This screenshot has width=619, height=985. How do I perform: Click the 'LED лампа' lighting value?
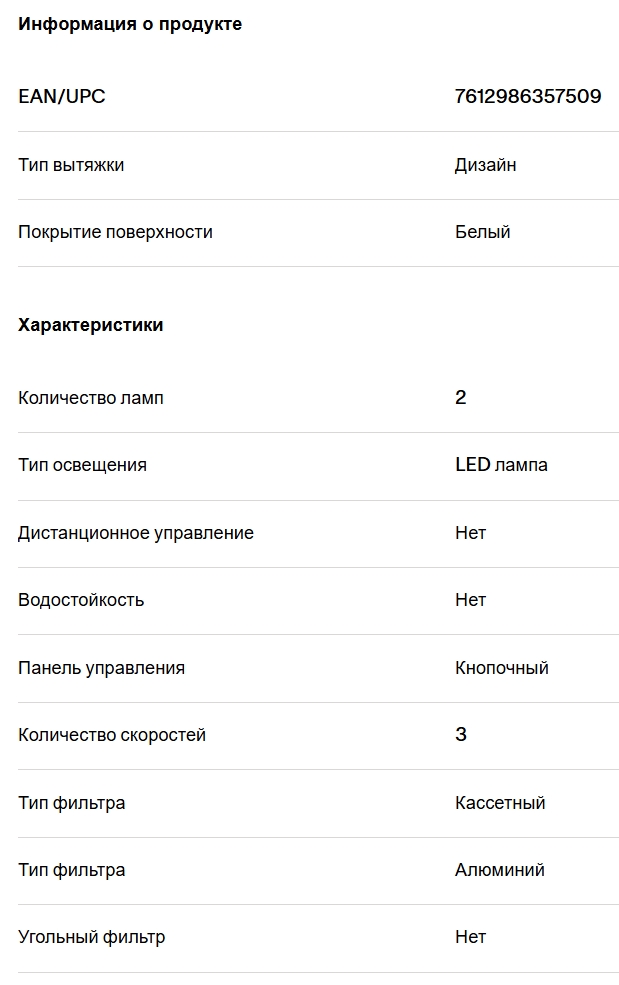pos(501,465)
